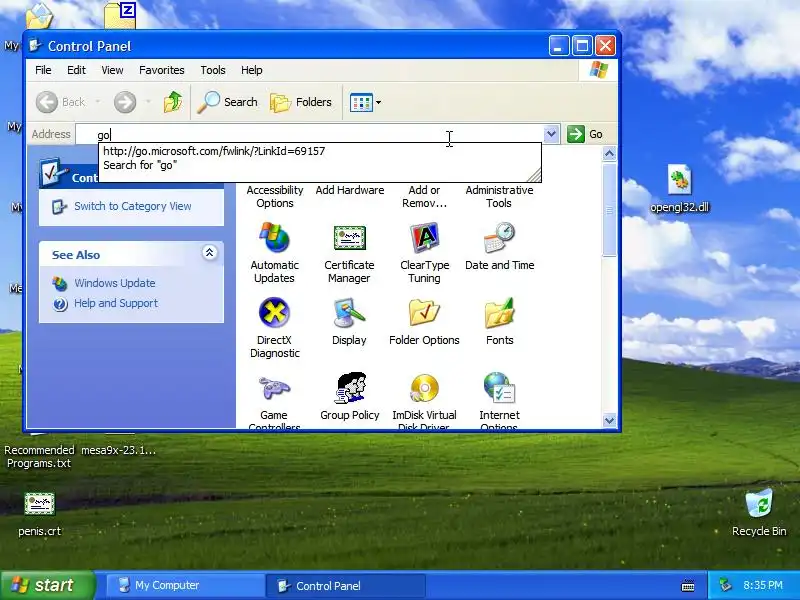The height and width of the screenshot is (600, 800).
Task: Click the Forward arrow button
Action: [x=124, y=102]
